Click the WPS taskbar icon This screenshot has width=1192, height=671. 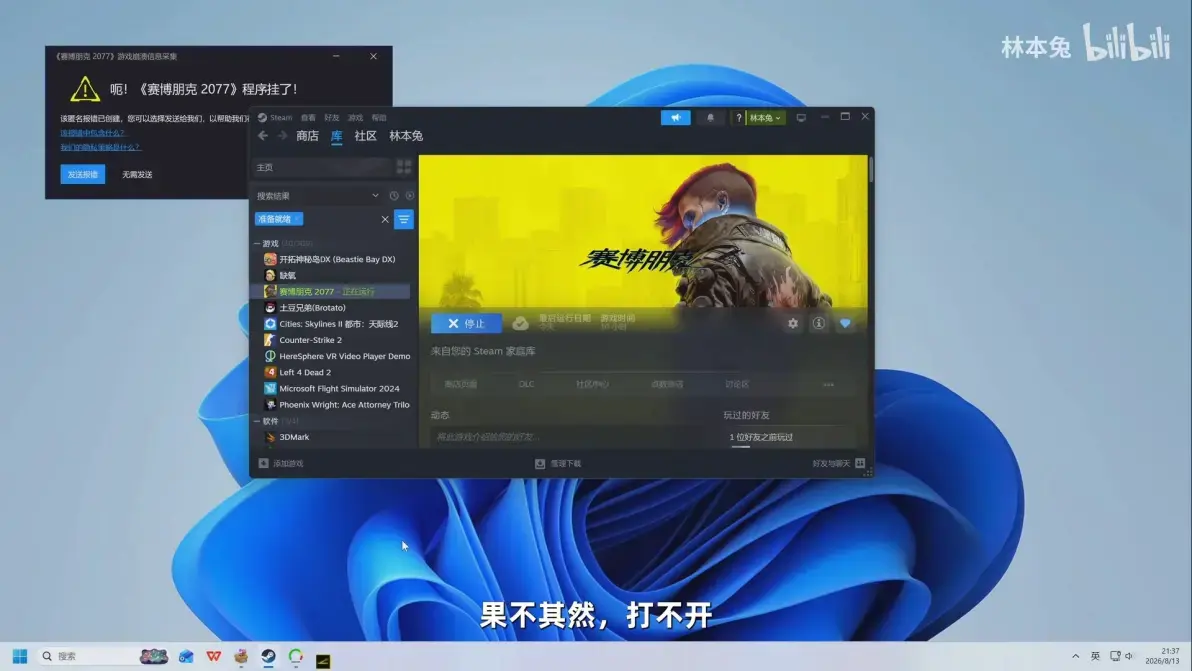(214, 656)
